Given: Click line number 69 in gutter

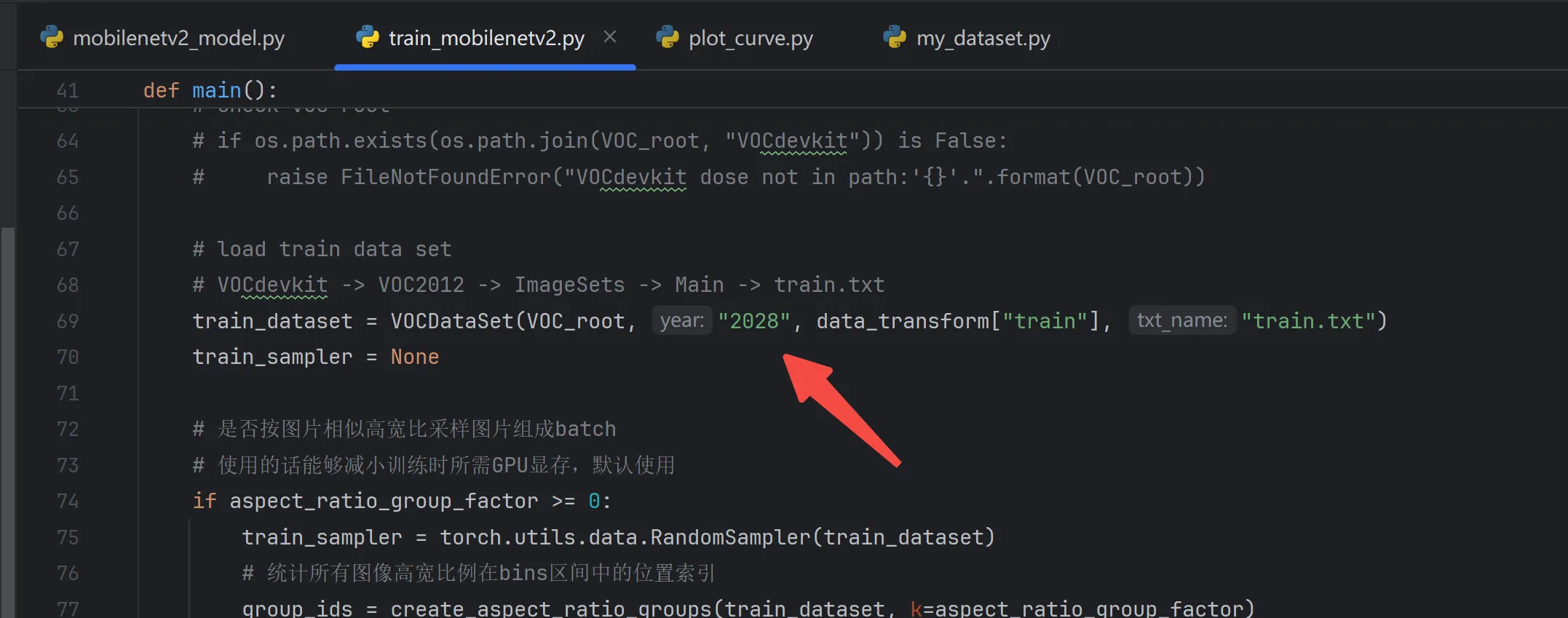Looking at the screenshot, I should [68, 321].
